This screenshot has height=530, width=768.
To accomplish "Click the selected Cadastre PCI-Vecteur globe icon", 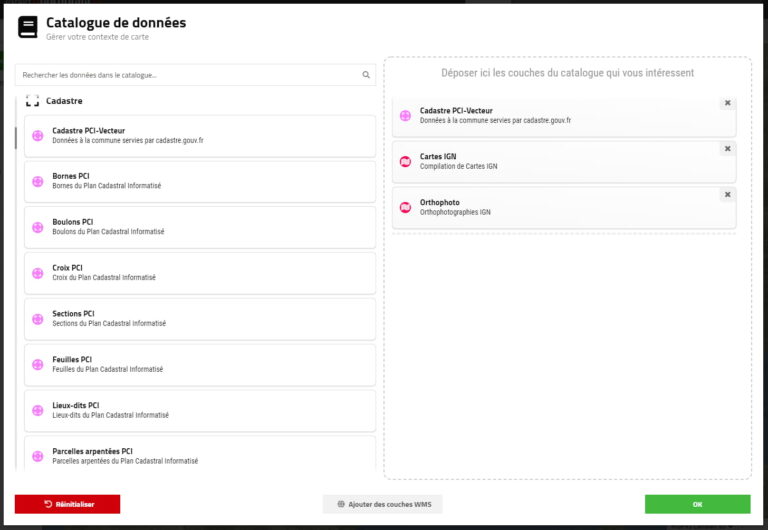I will click(405, 116).
